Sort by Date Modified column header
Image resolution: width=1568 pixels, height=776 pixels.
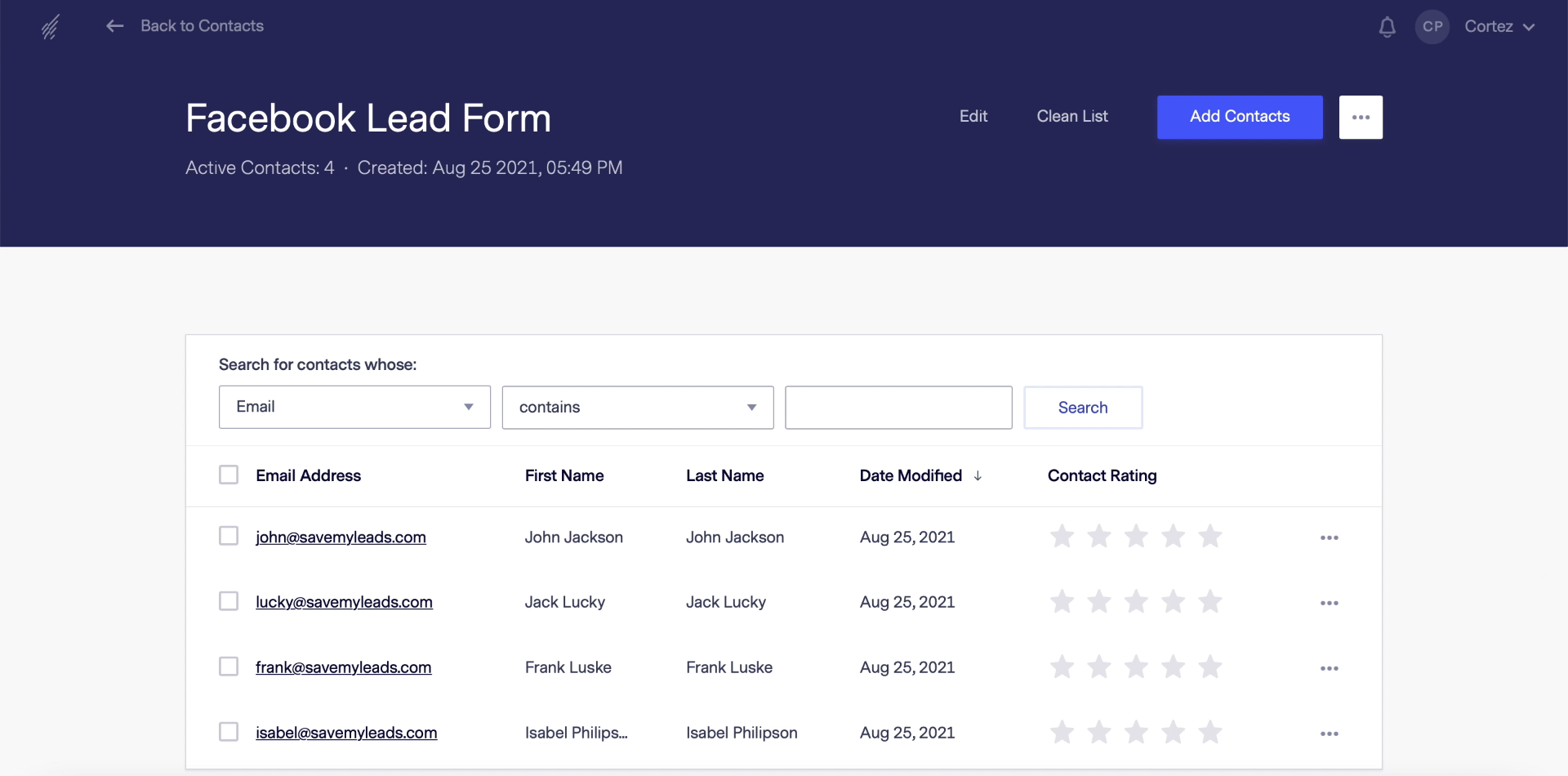(x=911, y=475)
